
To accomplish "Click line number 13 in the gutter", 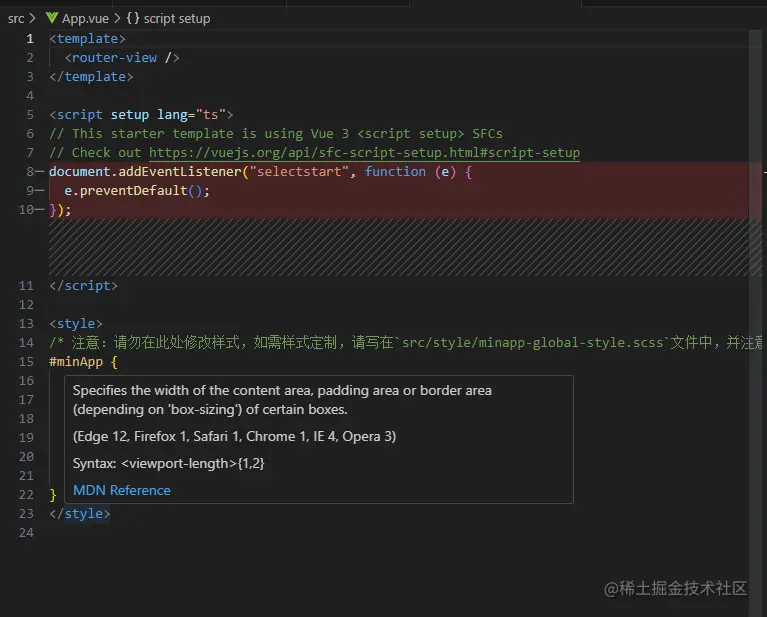I will click(x=26, y=324).
